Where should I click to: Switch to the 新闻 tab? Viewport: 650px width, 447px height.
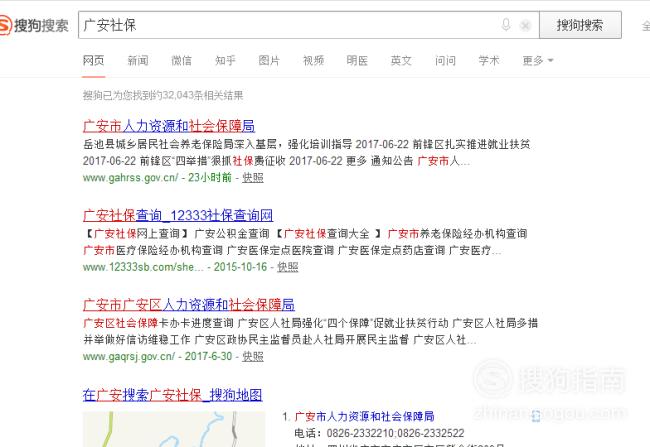point(138,61)
